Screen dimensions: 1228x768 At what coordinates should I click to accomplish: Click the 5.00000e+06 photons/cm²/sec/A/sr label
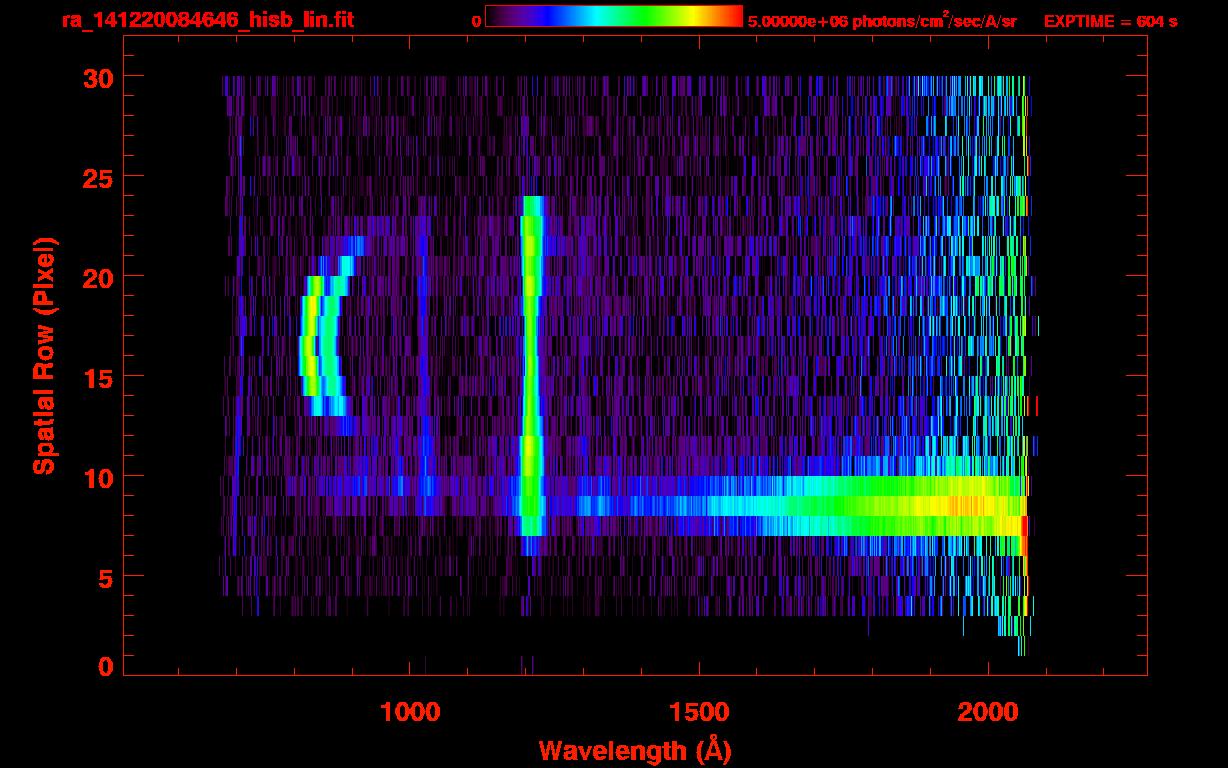tap(882, 20)
